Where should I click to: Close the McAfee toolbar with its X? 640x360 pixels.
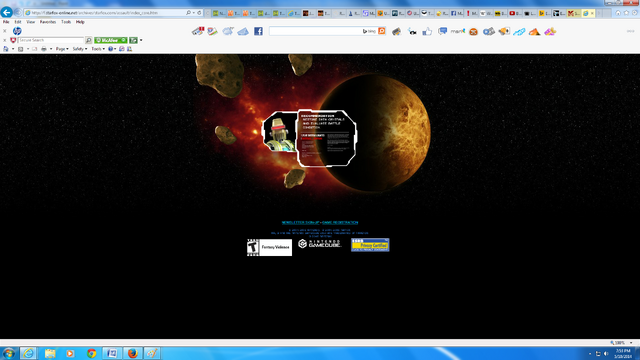pos(4,40)
